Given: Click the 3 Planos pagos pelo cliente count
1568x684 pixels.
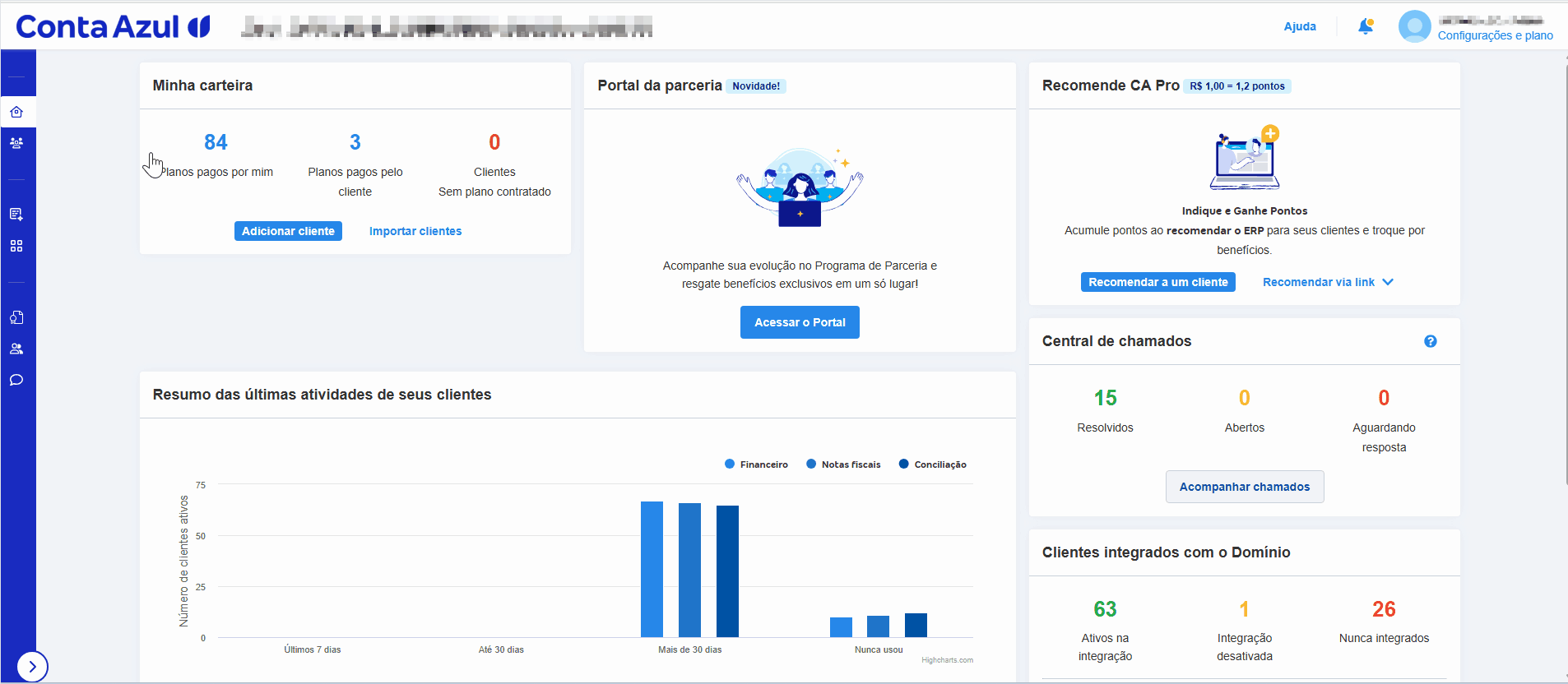Looking at the screenshot, I should coord(355,142).
